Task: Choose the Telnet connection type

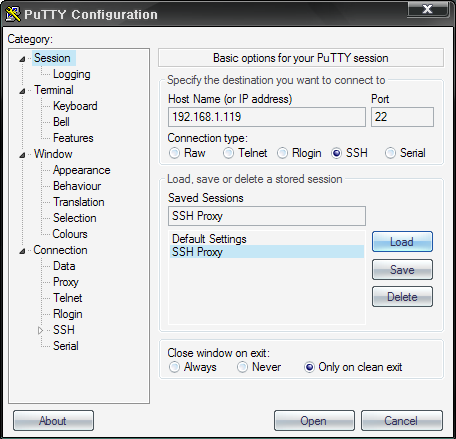Action: tap(228, 153)
